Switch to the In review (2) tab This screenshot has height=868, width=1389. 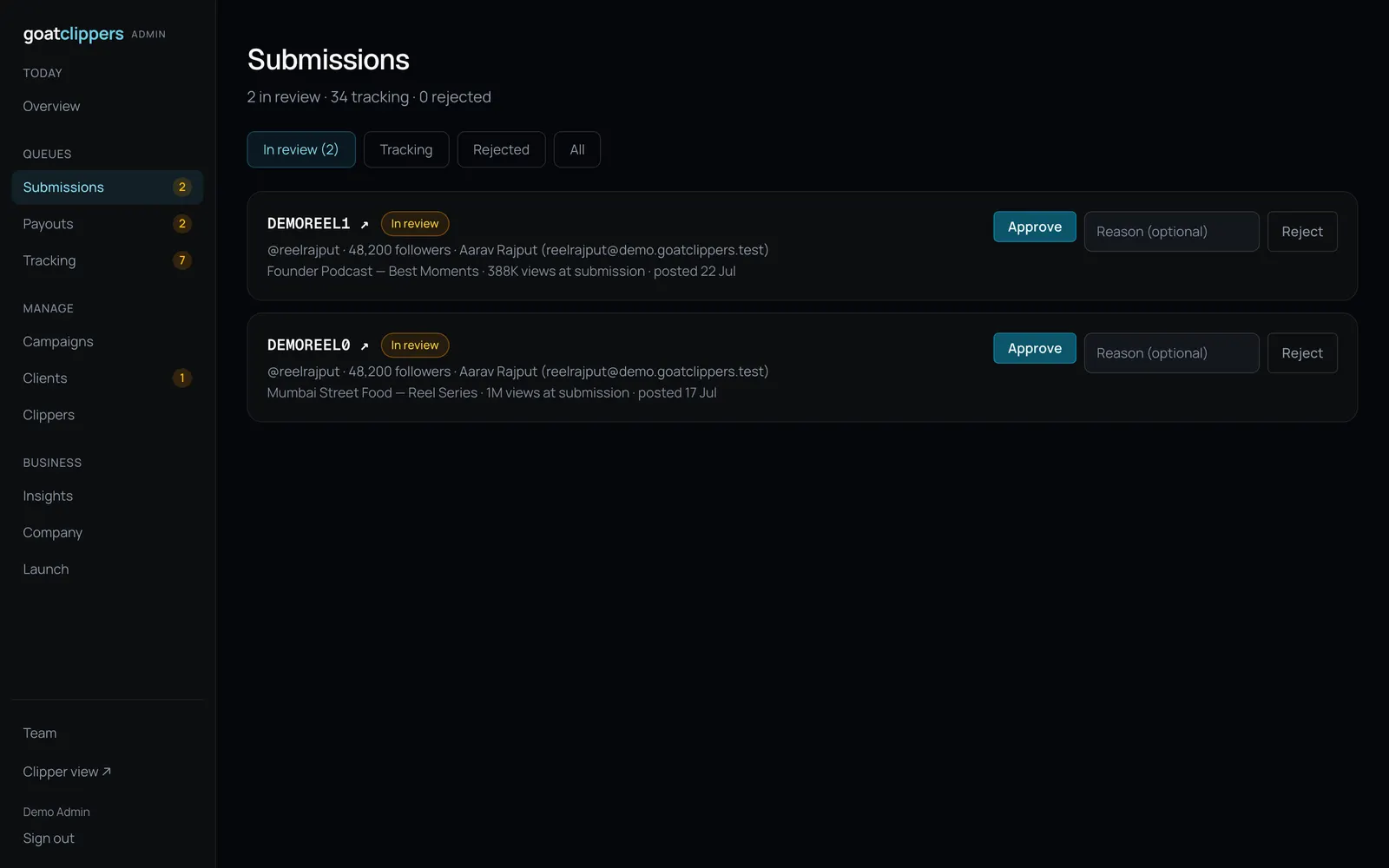pyautogui.click(x=301, y=149)
